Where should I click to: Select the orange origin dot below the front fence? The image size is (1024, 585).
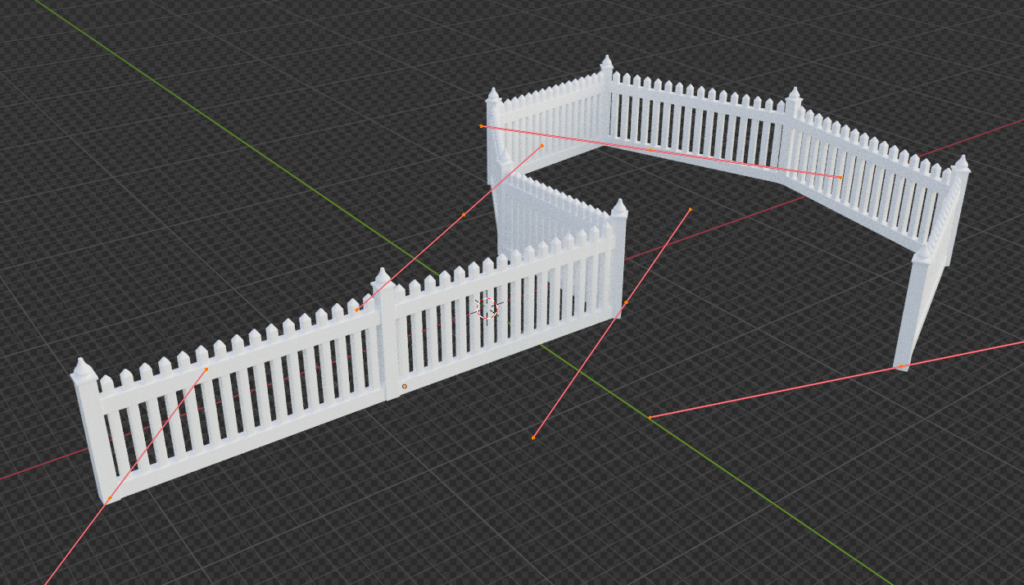[x=404, y=385]
